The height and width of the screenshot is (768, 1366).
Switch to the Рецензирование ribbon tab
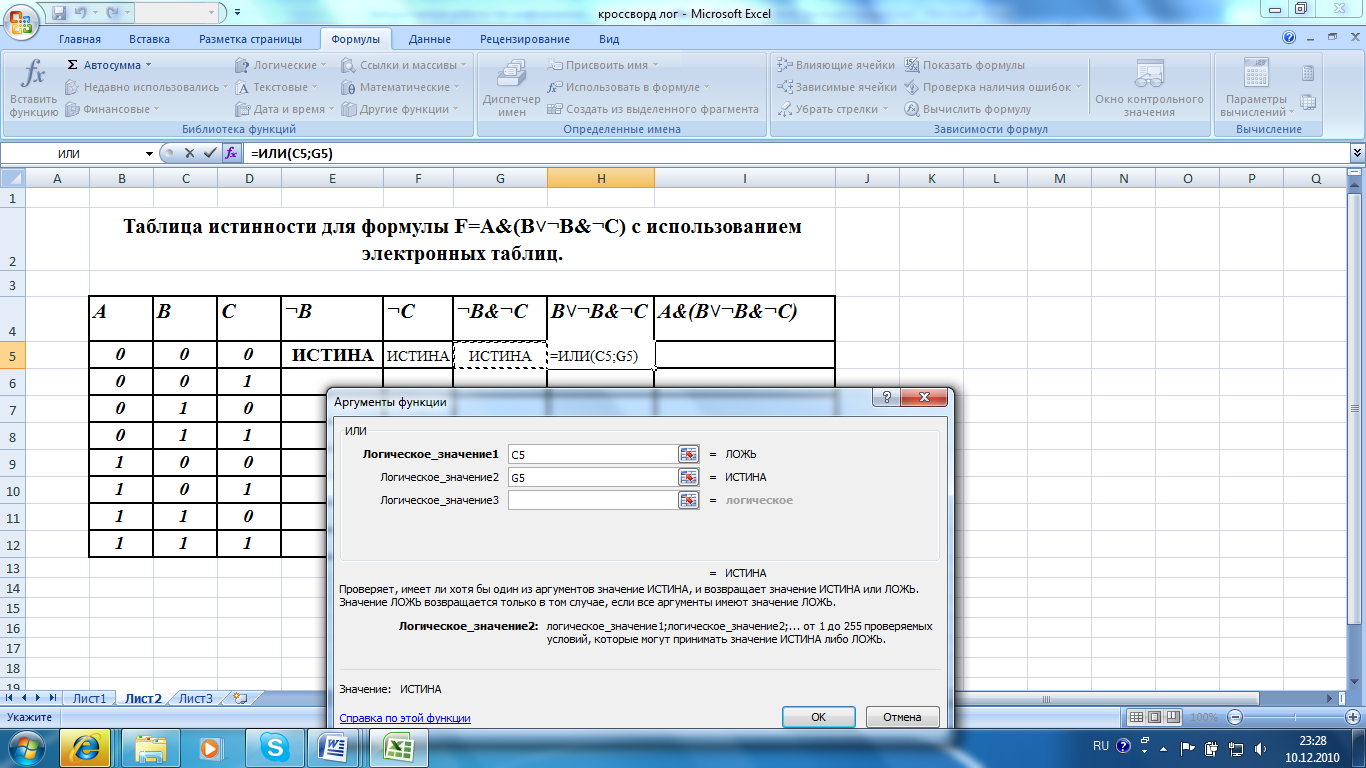[525, 39]
